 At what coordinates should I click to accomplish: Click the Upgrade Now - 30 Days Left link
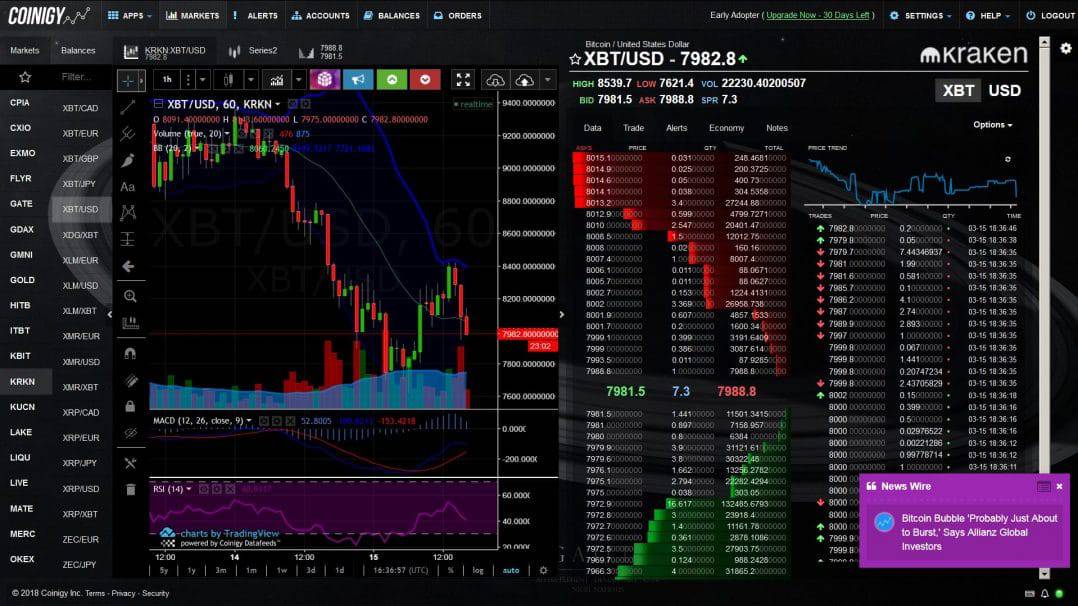coord(817,15)
